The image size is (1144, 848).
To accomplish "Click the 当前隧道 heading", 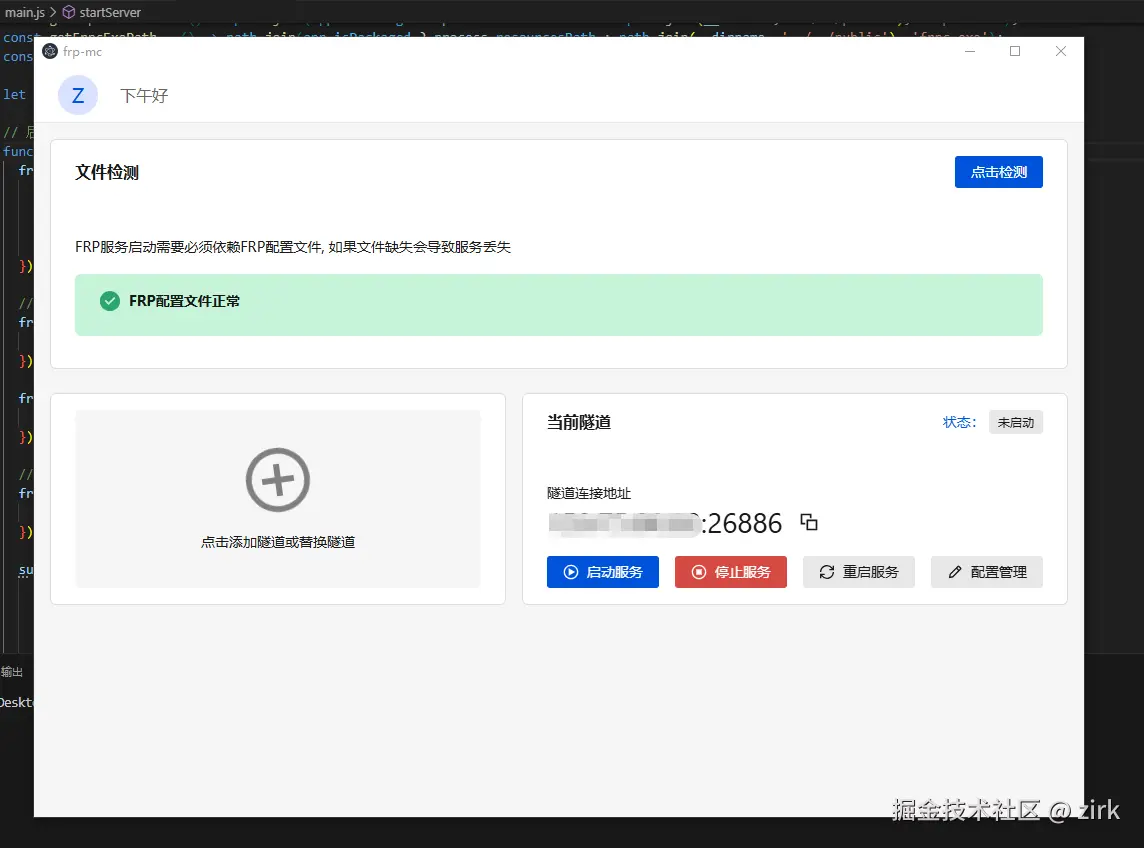I will point(579,423).
